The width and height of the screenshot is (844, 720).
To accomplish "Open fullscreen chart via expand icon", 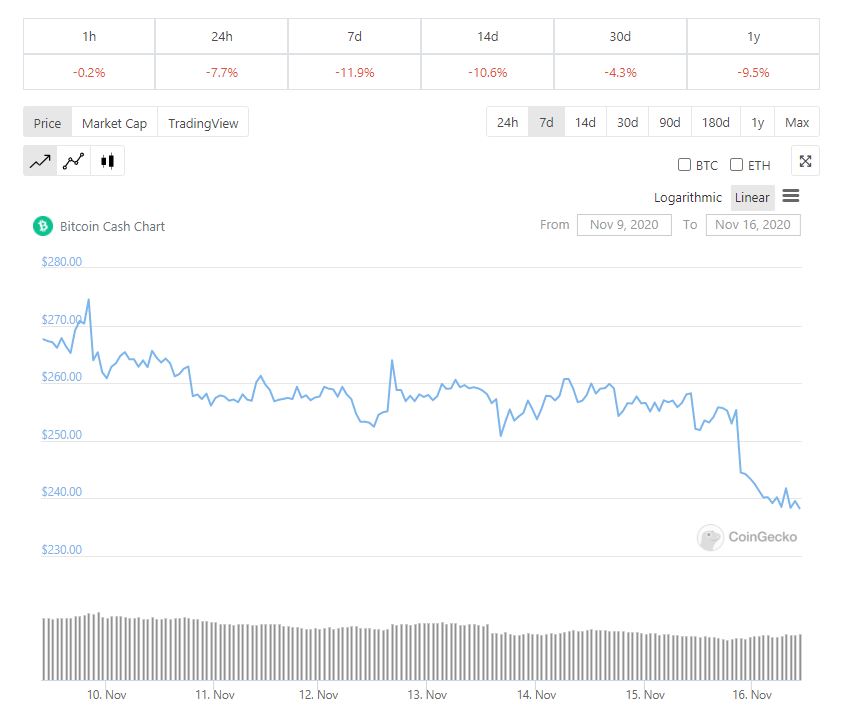I will 805,161.
